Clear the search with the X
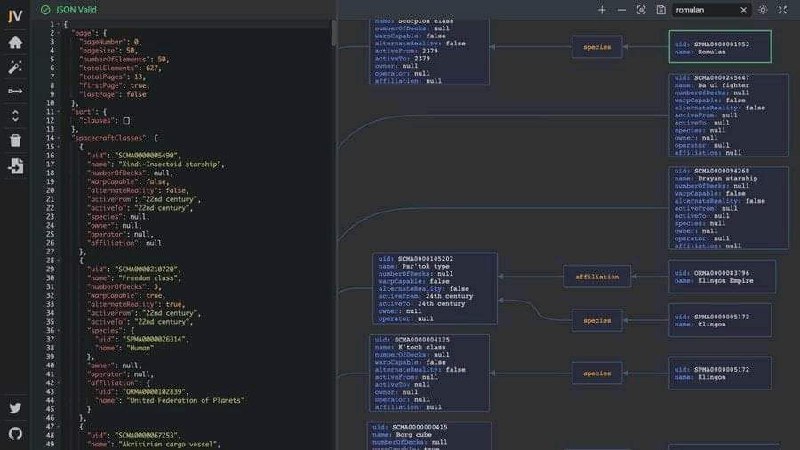 pos(743,10)
